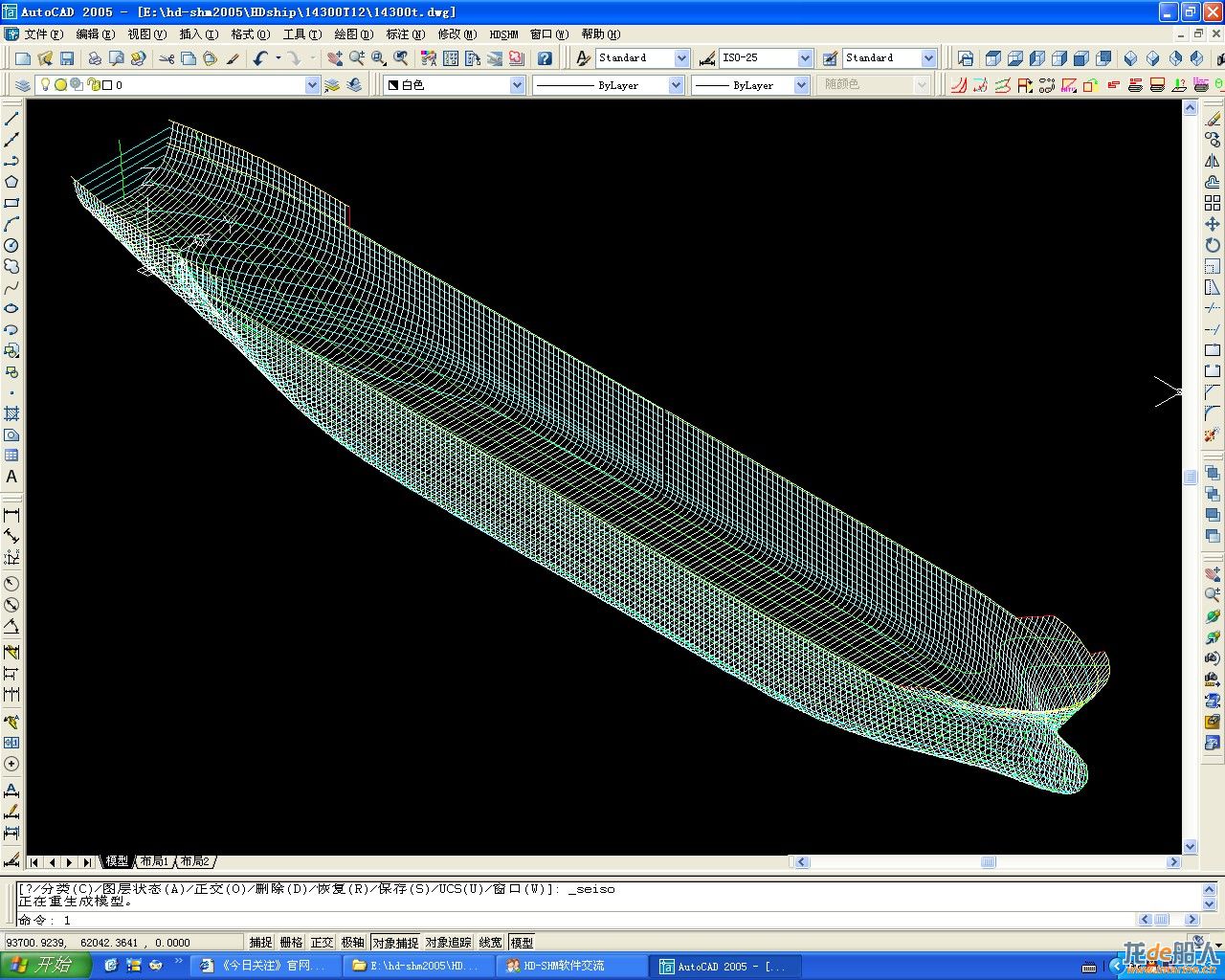This screenshot has width=1225, height=980.
Task: Select the Move tool
Action: pyautogui.click(x=1213, y=224)
